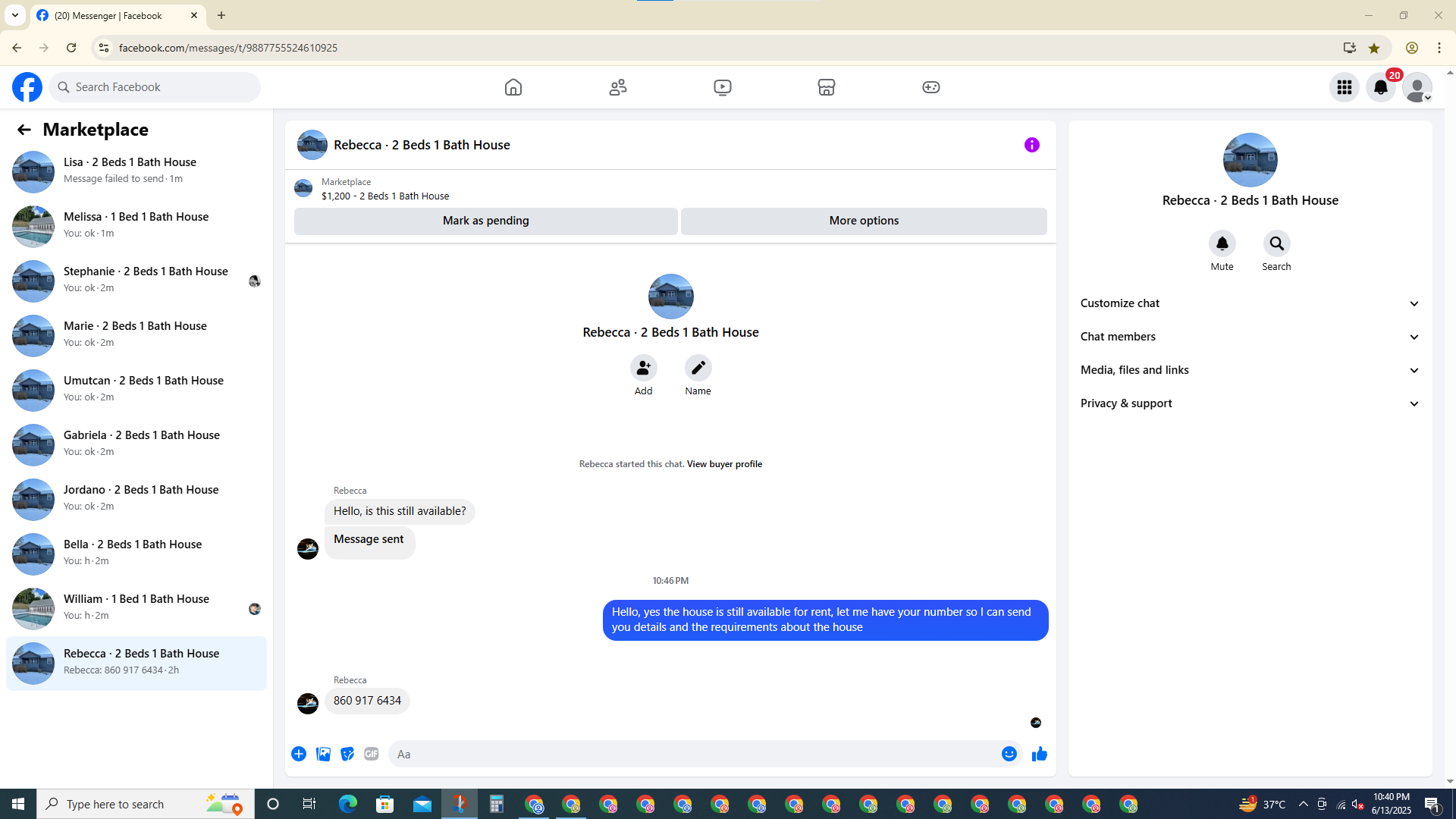Open a new browser tab

(221, 15)
